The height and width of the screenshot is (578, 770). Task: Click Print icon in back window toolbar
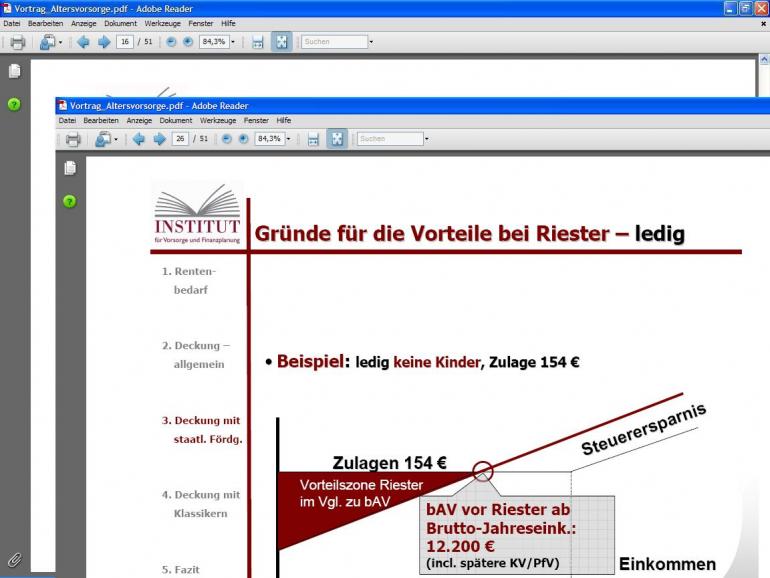pyautogui.click(x=18, y=42)
